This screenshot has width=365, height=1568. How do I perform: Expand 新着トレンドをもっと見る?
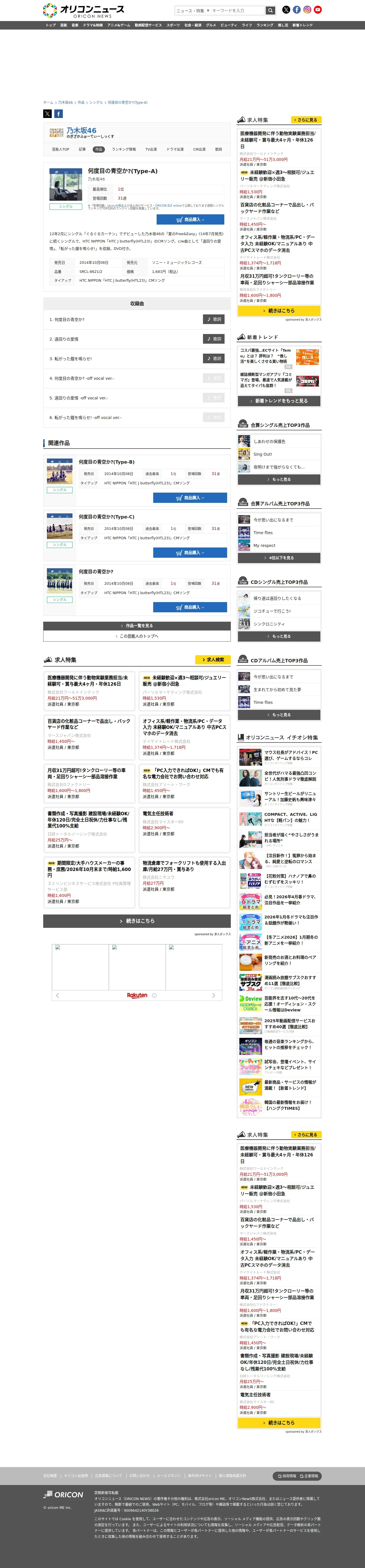[279, 401]
